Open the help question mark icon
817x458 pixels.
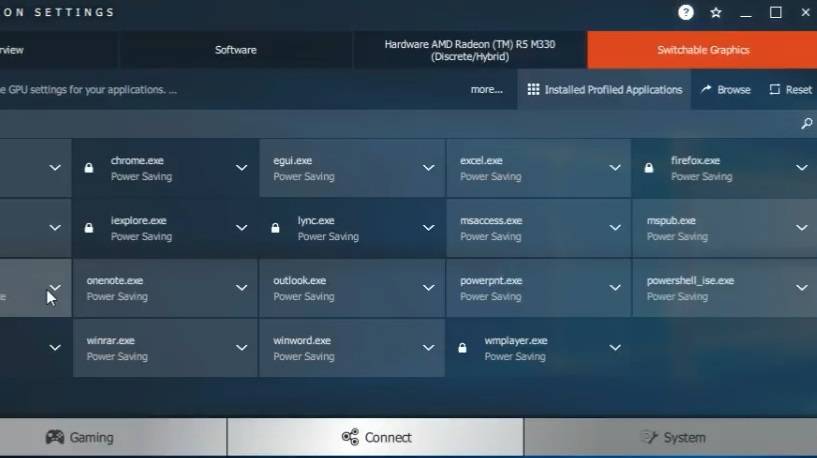tap(686, 12)
